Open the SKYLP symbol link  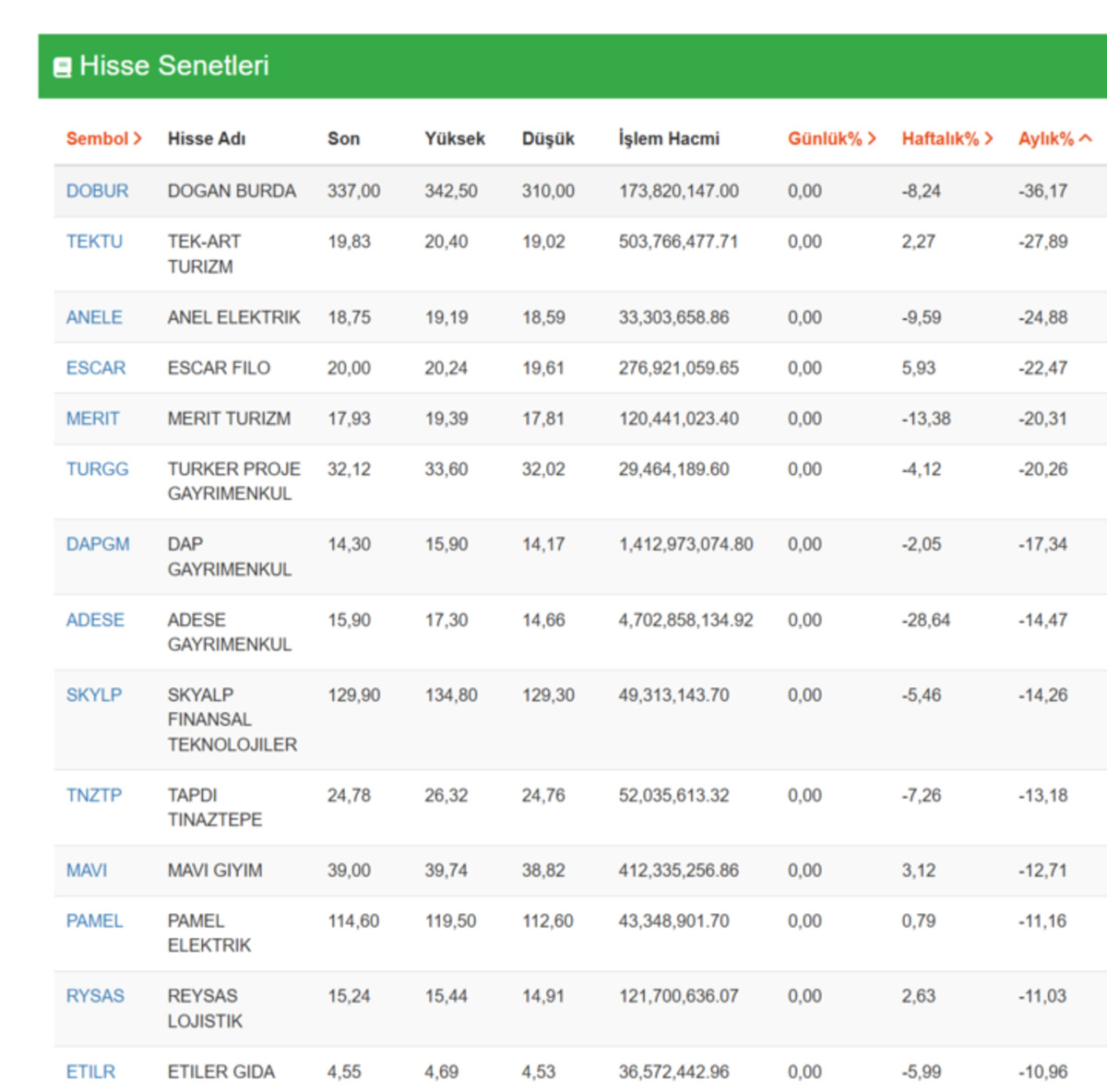point(93,694)
